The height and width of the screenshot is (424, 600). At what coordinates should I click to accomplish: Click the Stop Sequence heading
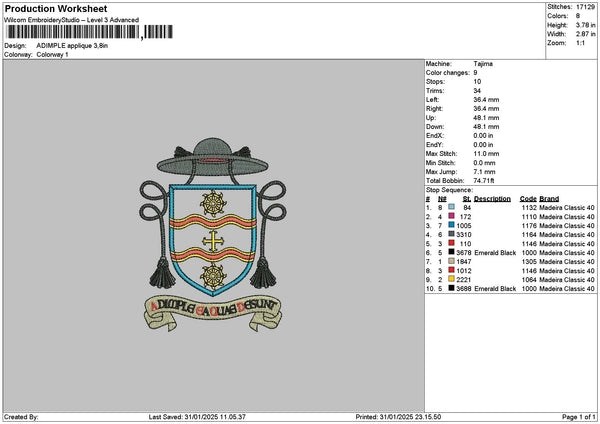tap(449, 190)
